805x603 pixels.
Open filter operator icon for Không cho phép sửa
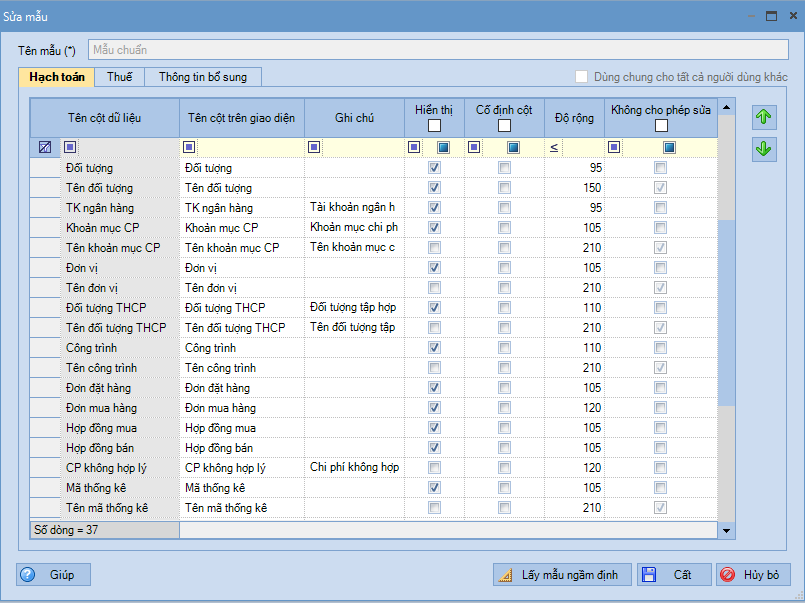[x=614, y=148]
